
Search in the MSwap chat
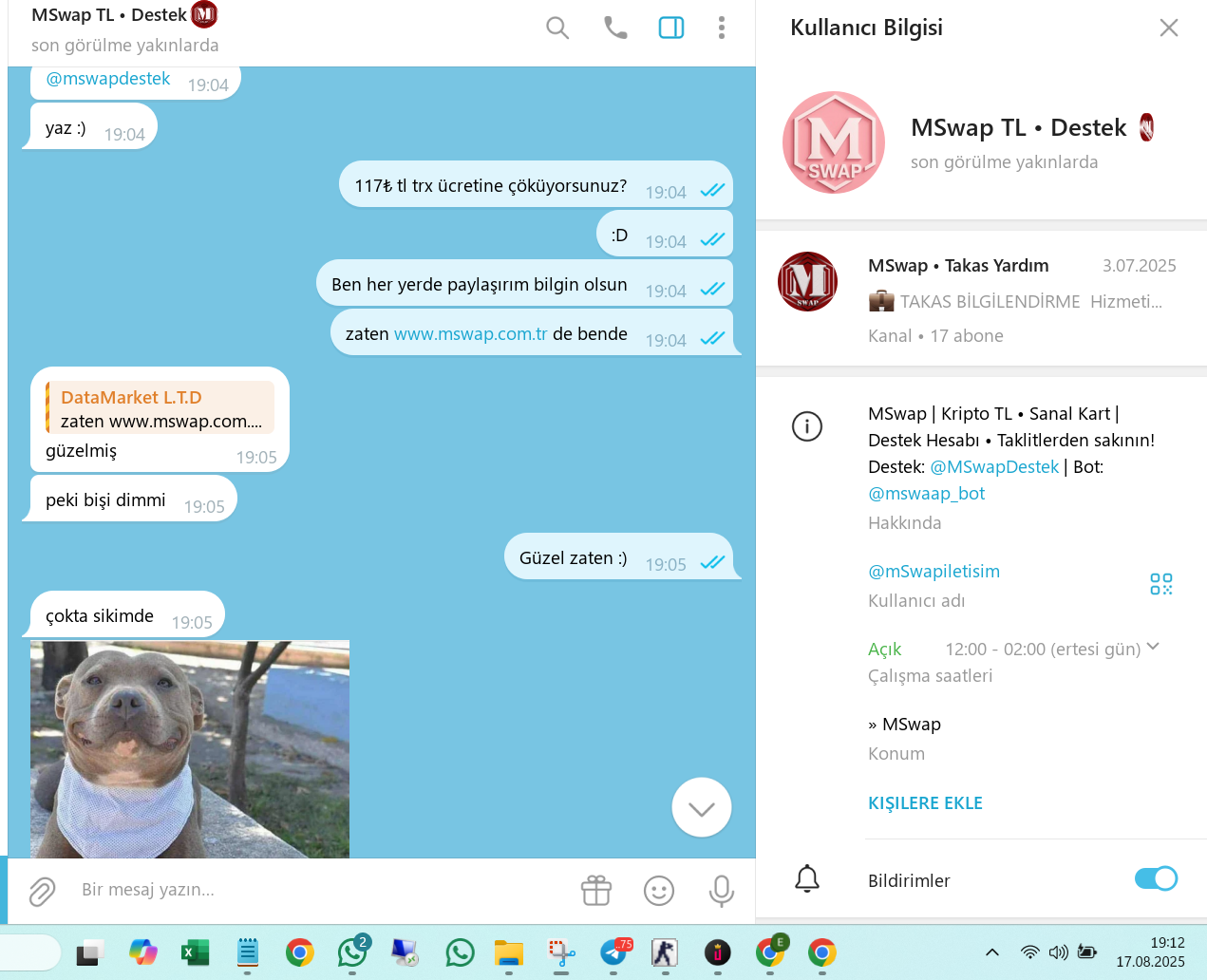(x=557, y=28)
